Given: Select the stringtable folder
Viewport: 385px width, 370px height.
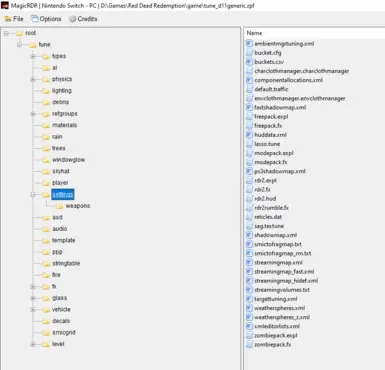Looking at the screenshot, I should point(66,263).
